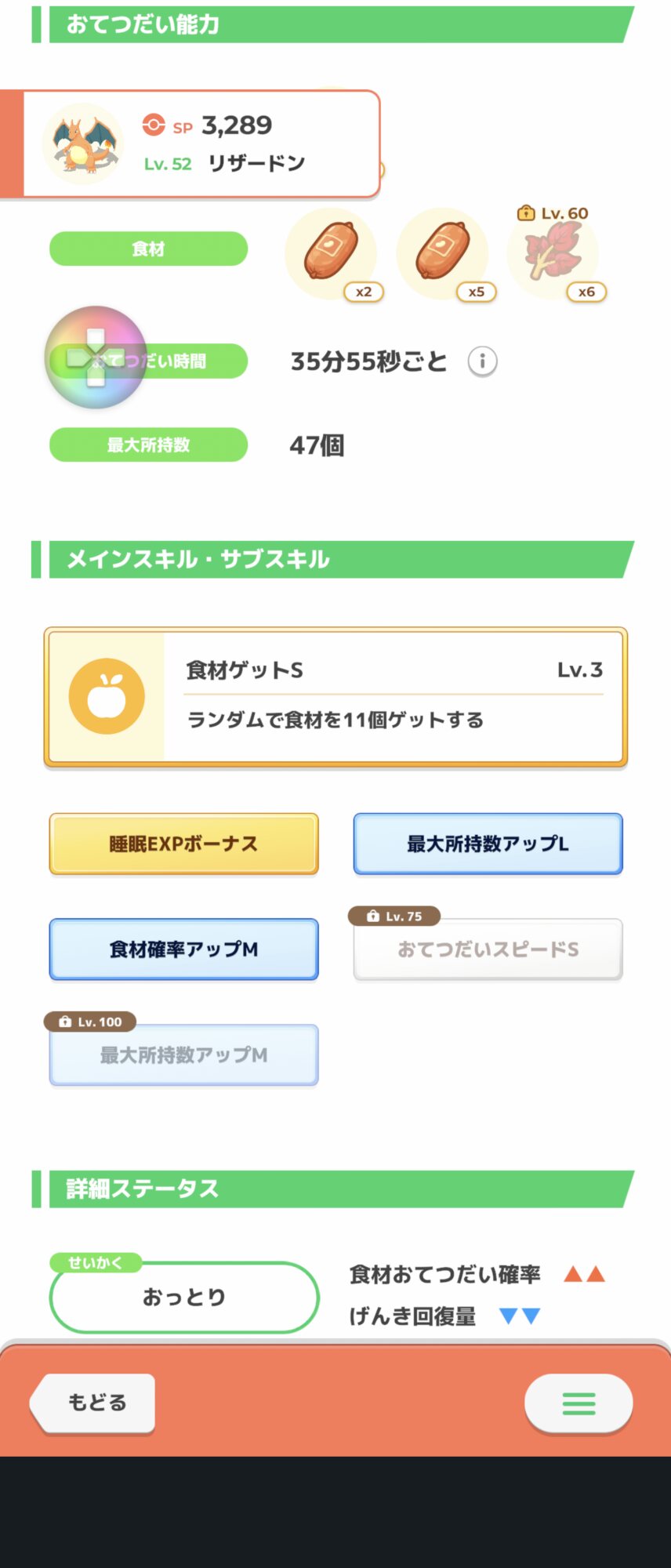Viewport: 671px width, 1568px height.
Task: Tap the Charizard portrait thumbnail
Action: click(x=83, y=143)
